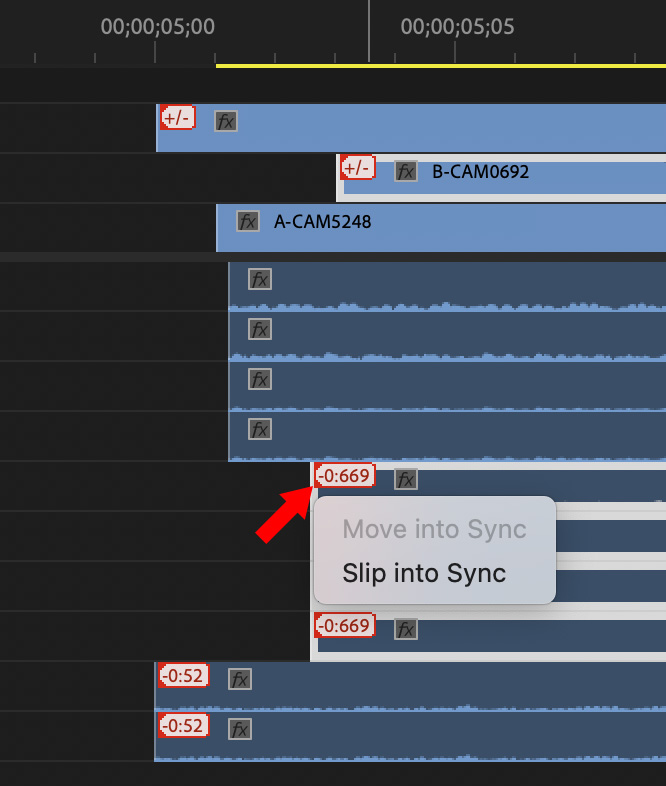666x786 pixels.
Task: Click the +/- badge on top video clip
Action: pyautogui.click(x=177, y=117)
